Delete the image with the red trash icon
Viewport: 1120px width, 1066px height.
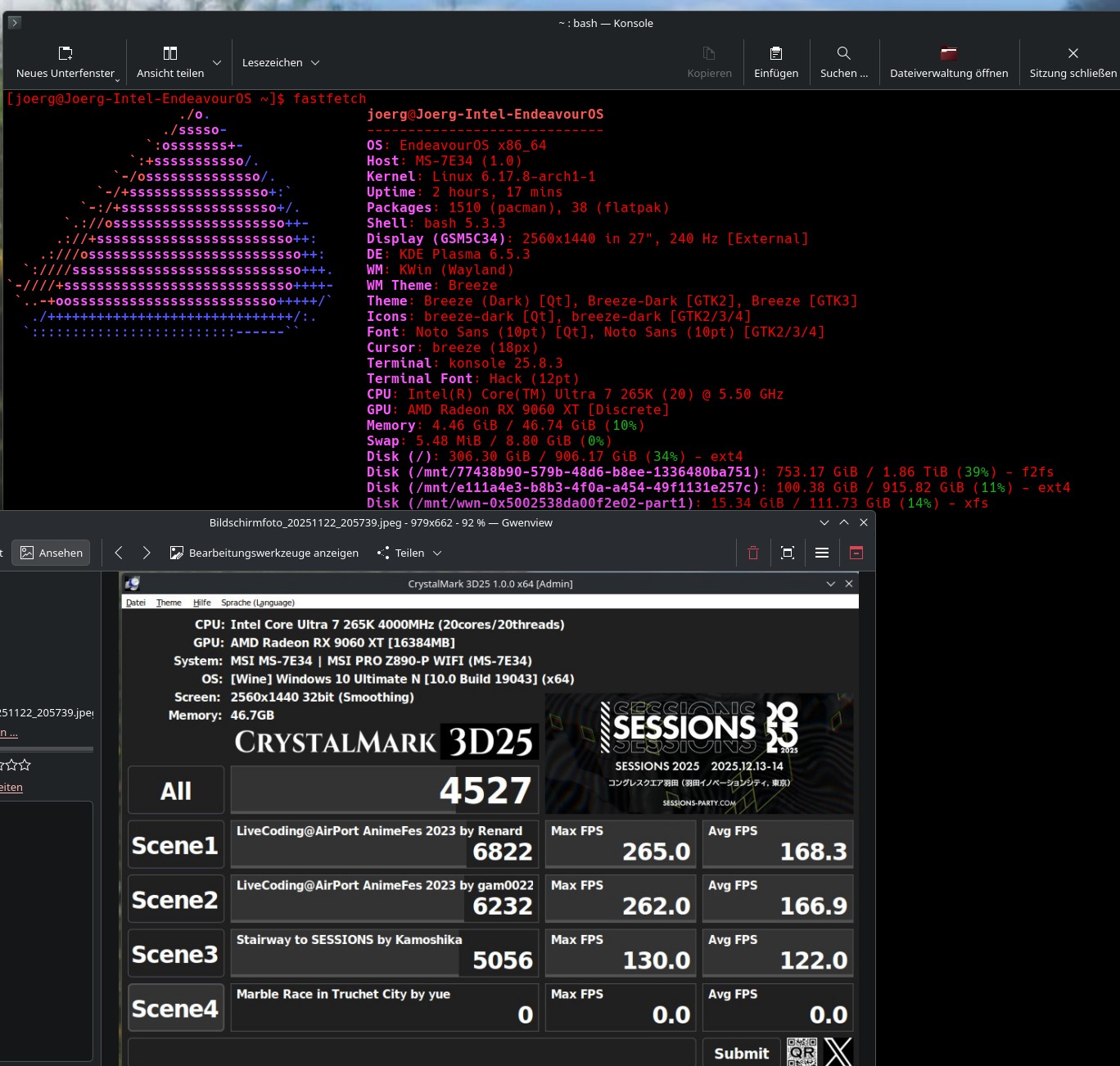click(x=753, y=553)
